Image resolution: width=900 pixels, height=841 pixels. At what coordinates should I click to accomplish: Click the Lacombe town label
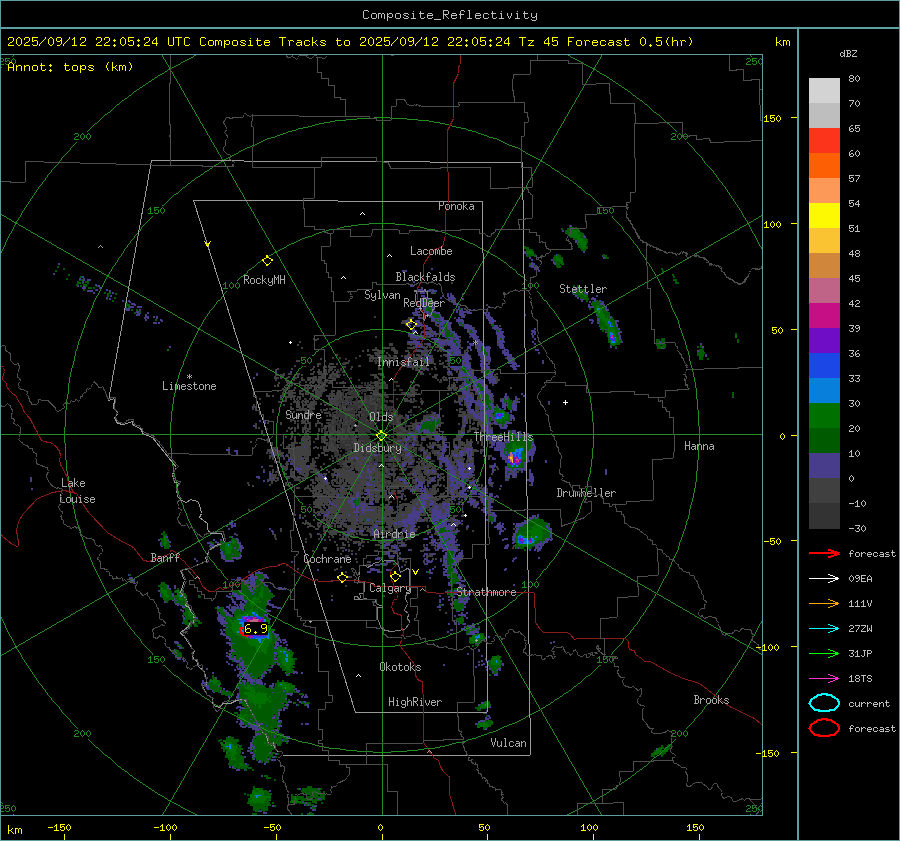click(431, 251)
